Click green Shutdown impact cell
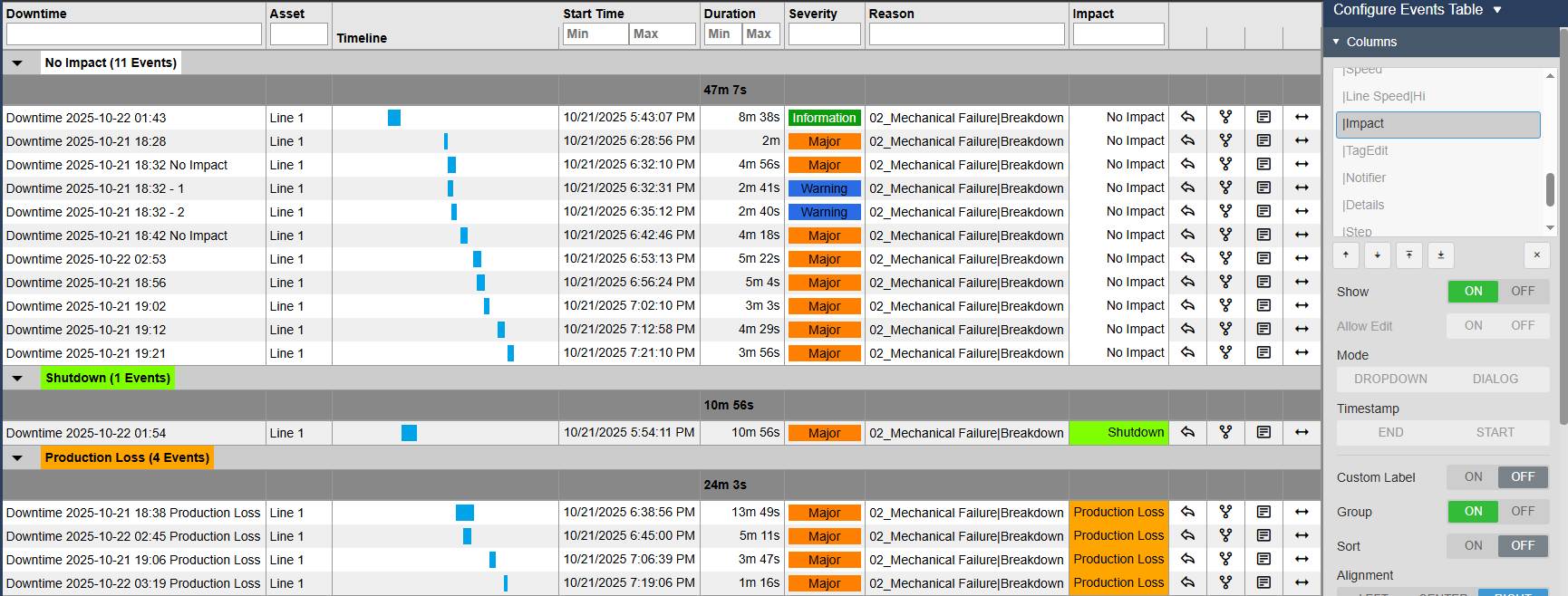Viewport: 1568px width, 596px height. pos(1118,432)
